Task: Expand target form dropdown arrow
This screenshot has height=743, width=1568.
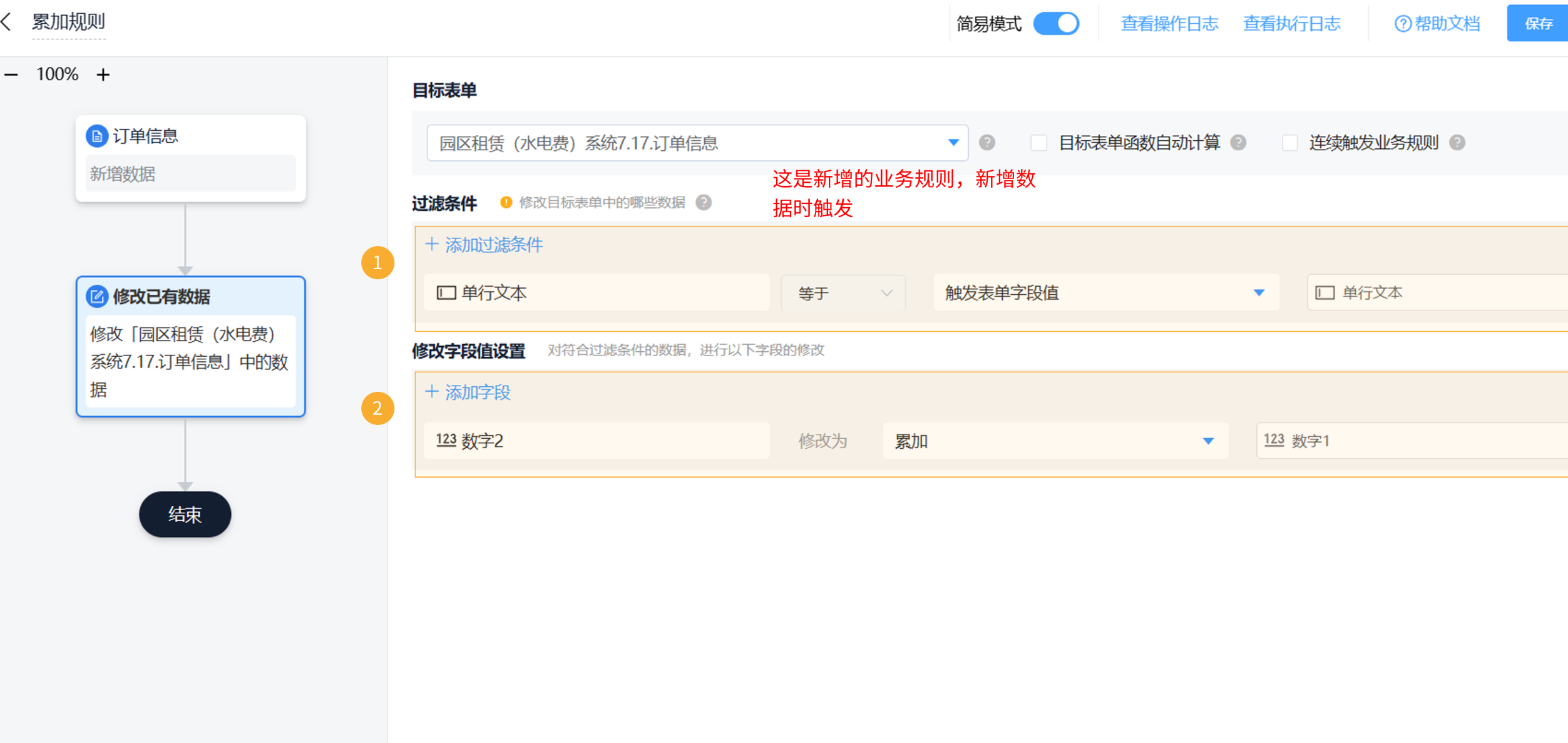Action: pos(953,143)
